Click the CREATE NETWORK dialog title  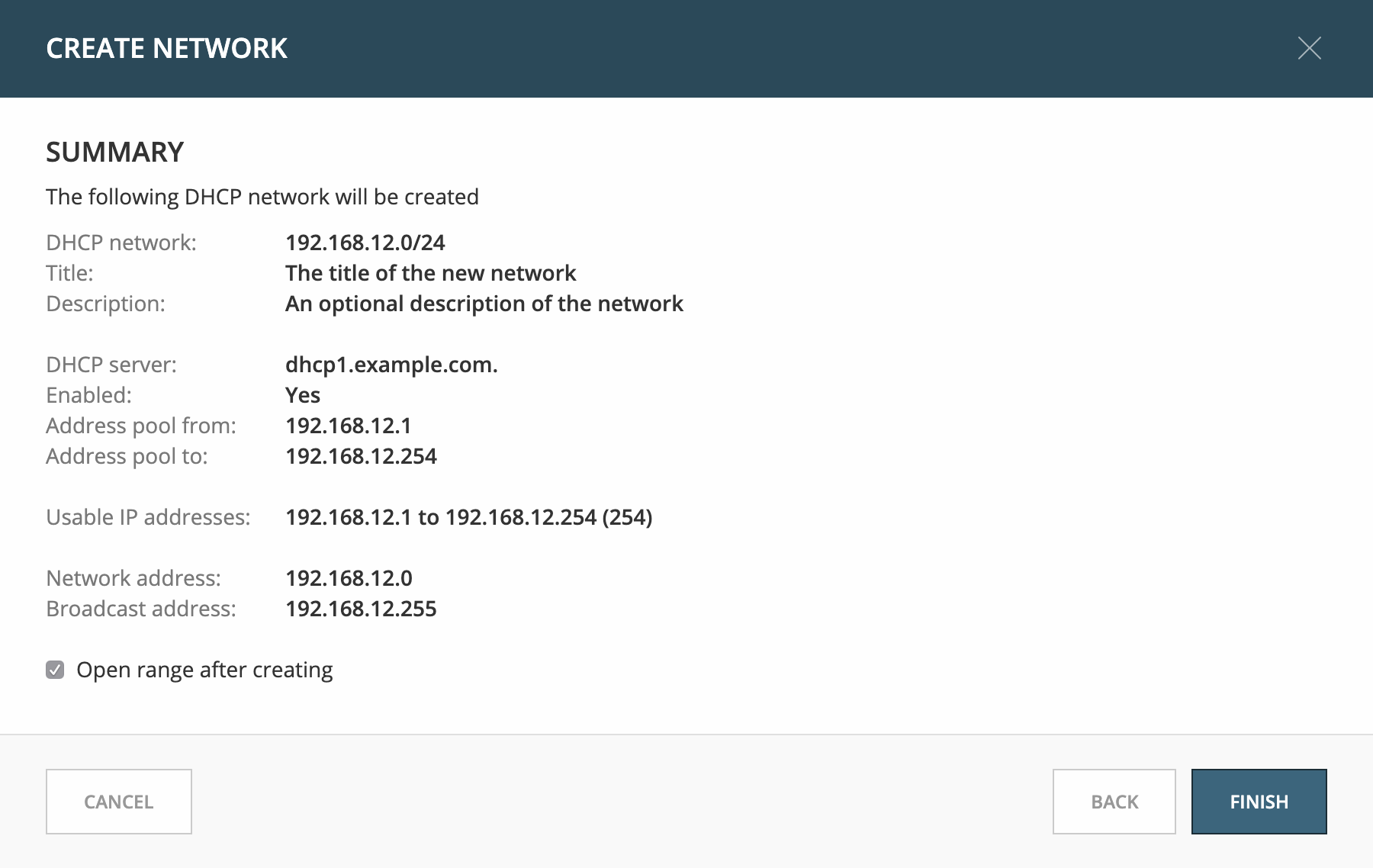click(166, 48)
